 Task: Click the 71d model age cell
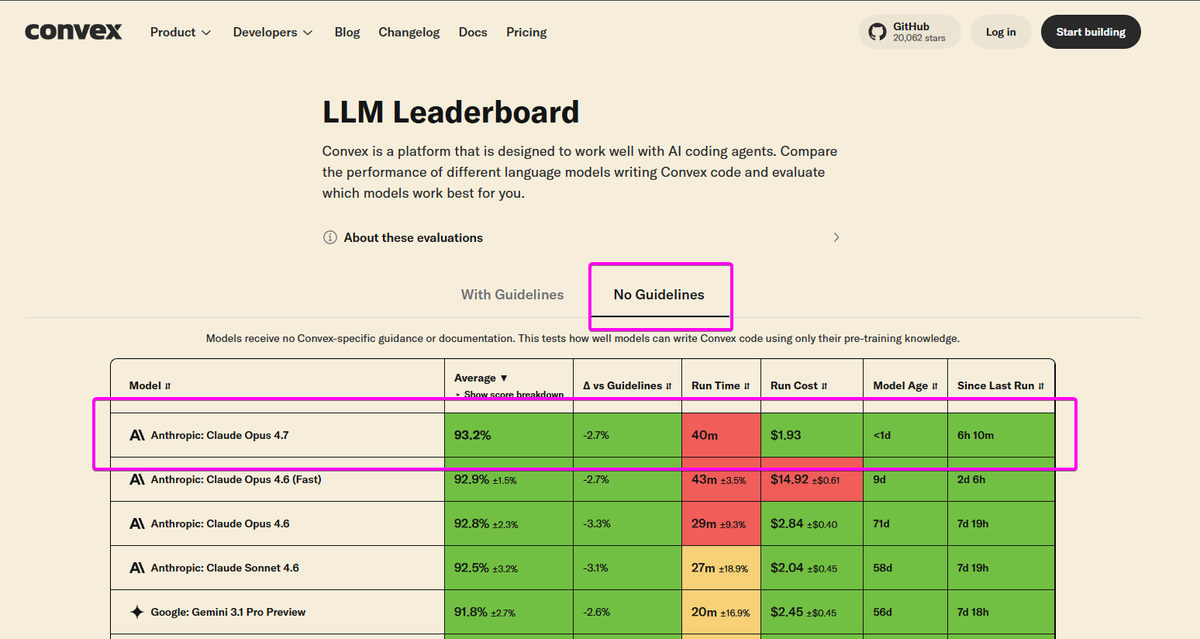[905, 524]
